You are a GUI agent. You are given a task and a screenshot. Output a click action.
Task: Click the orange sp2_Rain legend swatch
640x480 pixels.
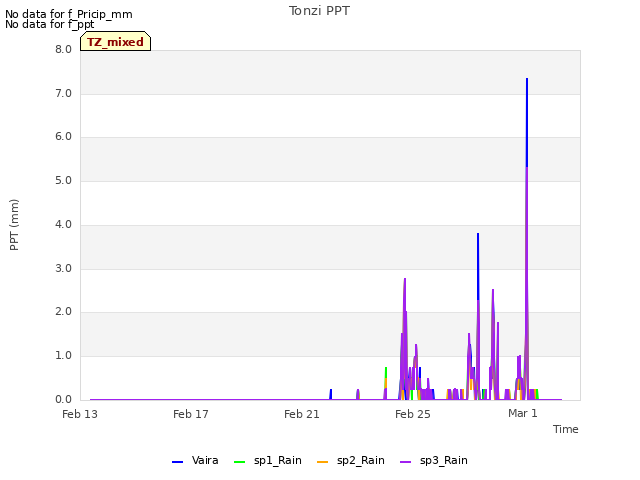click(x=322, y=462)
